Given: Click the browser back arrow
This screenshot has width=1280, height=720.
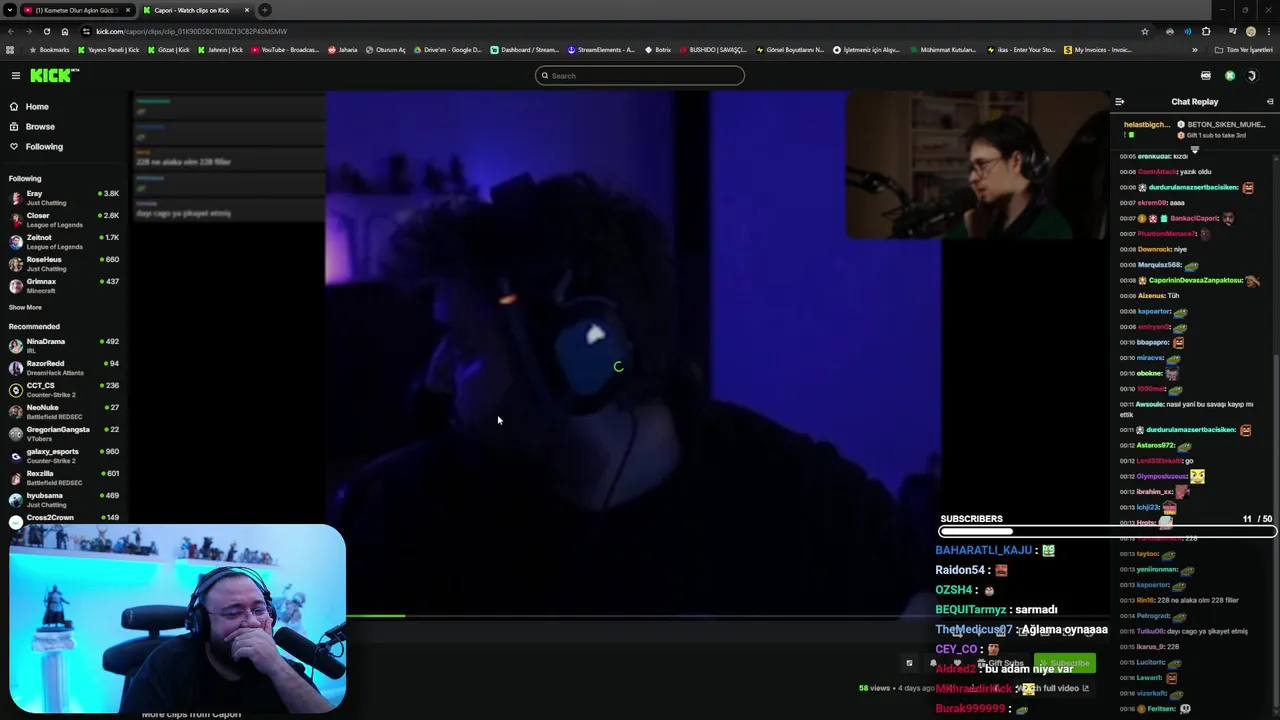Looking at the screenshot, I should pos(11,31).
